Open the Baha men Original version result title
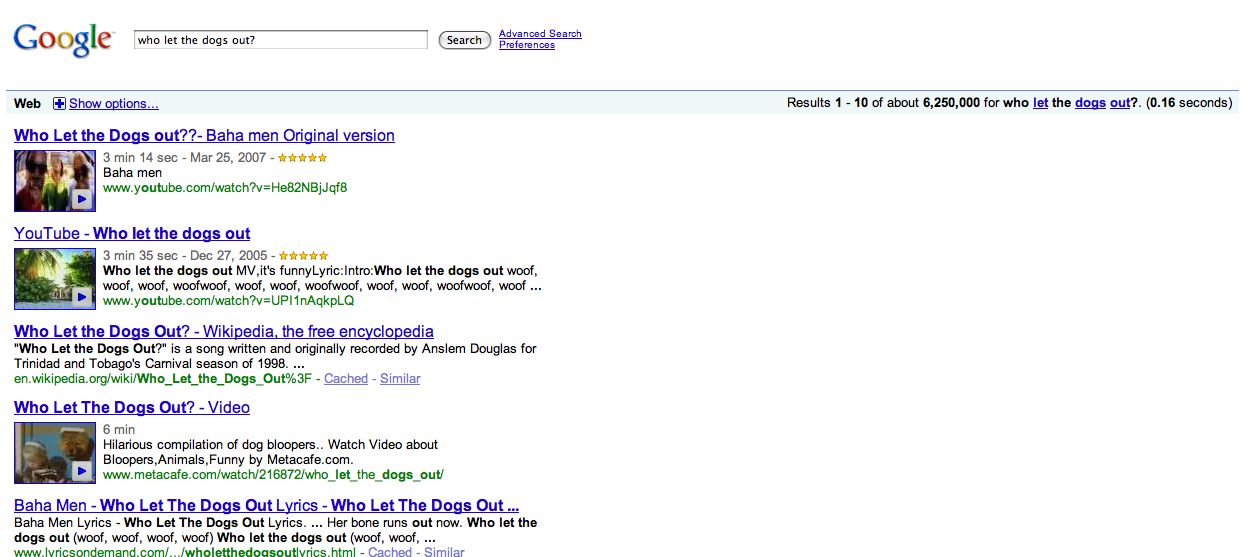This screenshot has width=1245, height=557. click(x=204, y=136)
